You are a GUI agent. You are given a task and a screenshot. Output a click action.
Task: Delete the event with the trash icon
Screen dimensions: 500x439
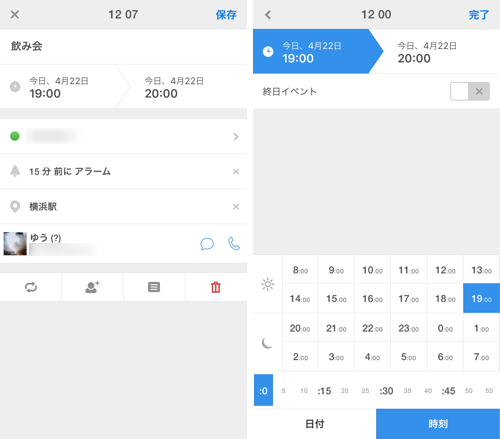[216, 287]
